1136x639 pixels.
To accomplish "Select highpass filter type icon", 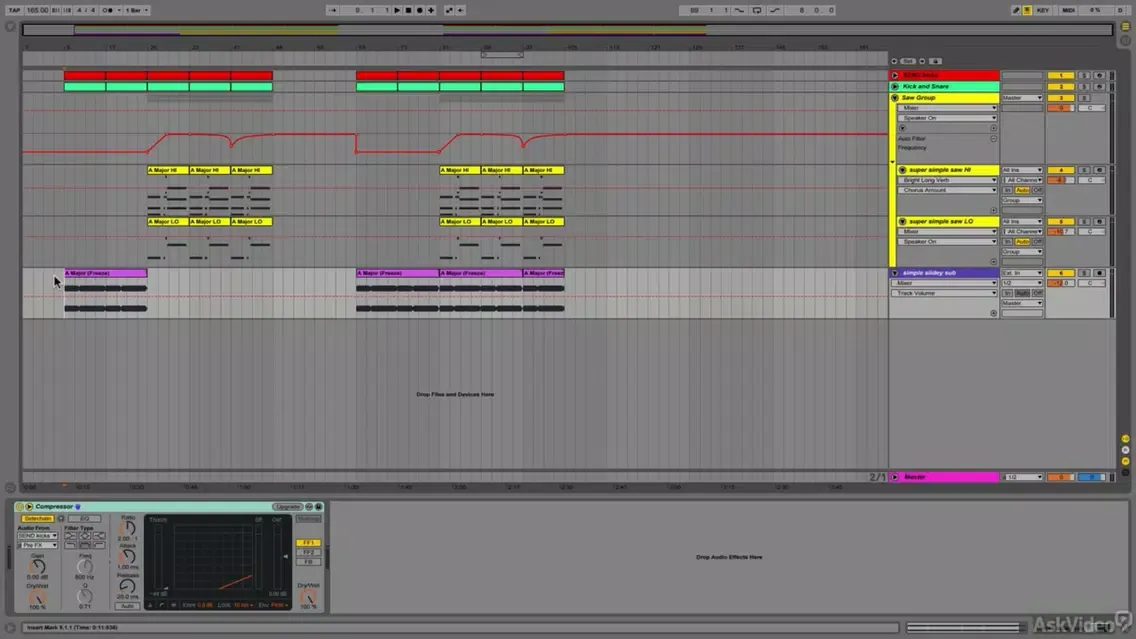I will [x=99, y=545].
